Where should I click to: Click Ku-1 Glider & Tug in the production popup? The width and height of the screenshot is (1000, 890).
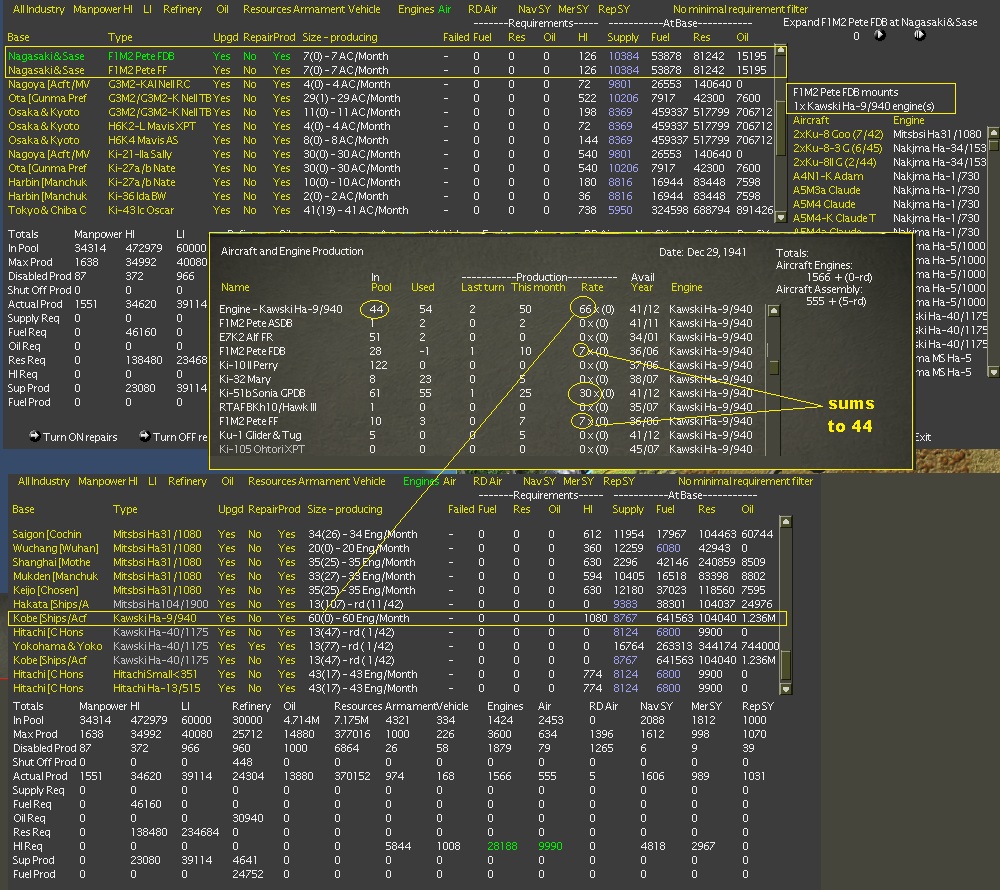point(260,435)
